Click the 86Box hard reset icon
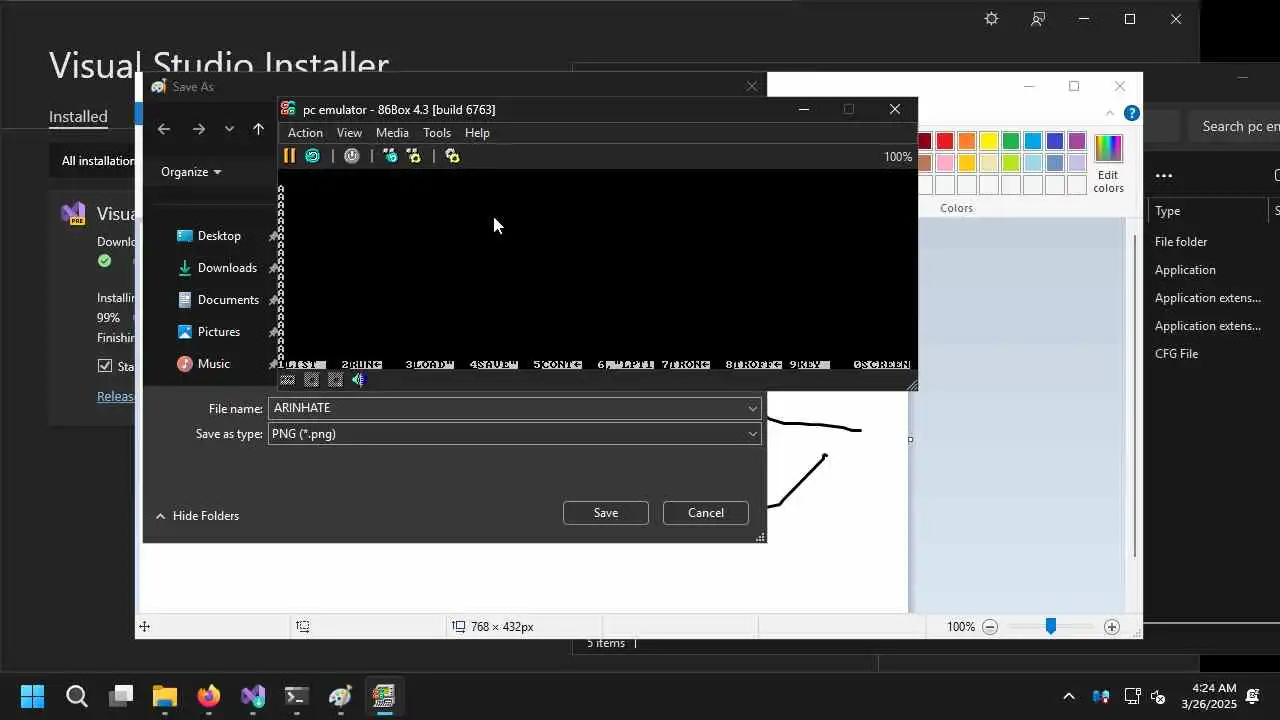Viewport: 1280px width, 720px height. [x=313, y=156]
